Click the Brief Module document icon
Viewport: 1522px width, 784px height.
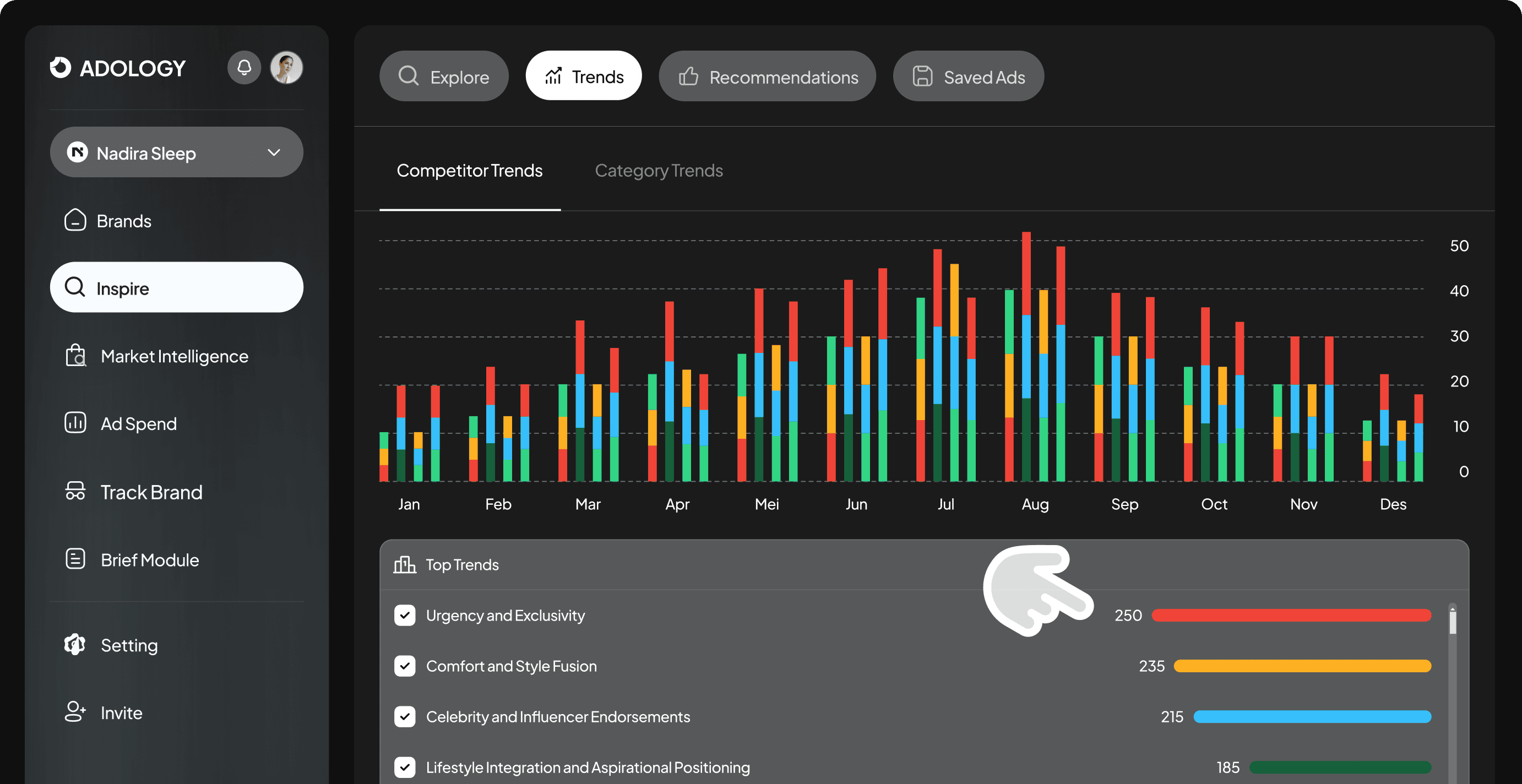point(75,559)
